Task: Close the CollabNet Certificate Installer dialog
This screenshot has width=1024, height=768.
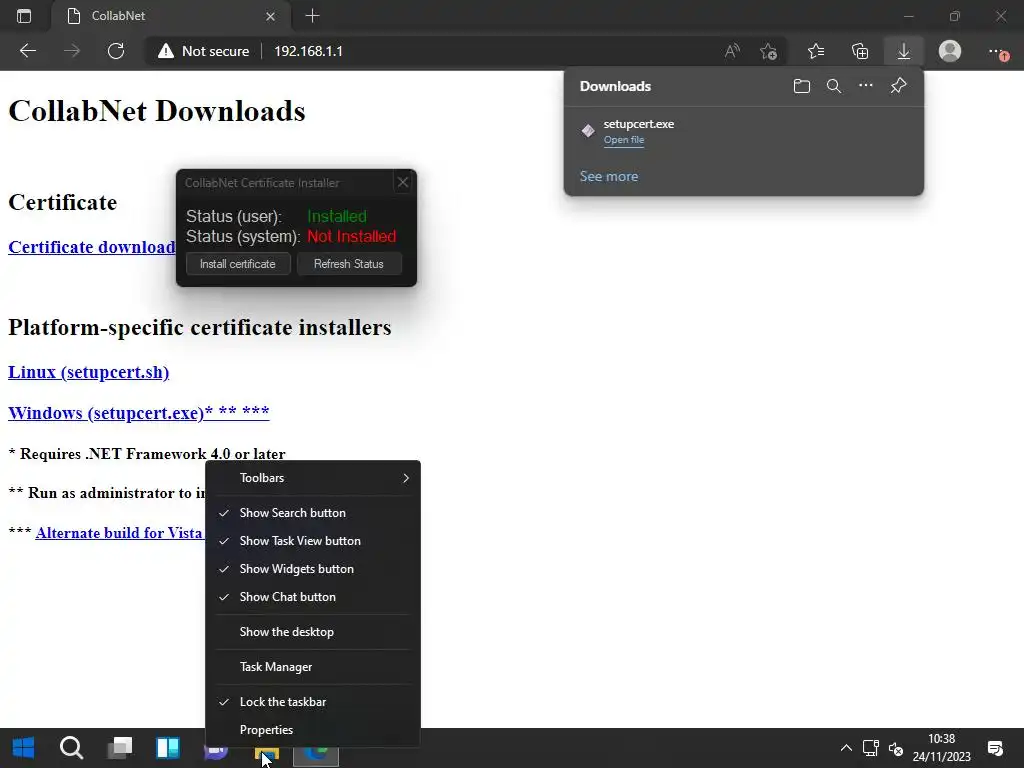Action: click(x=403, y=183)
